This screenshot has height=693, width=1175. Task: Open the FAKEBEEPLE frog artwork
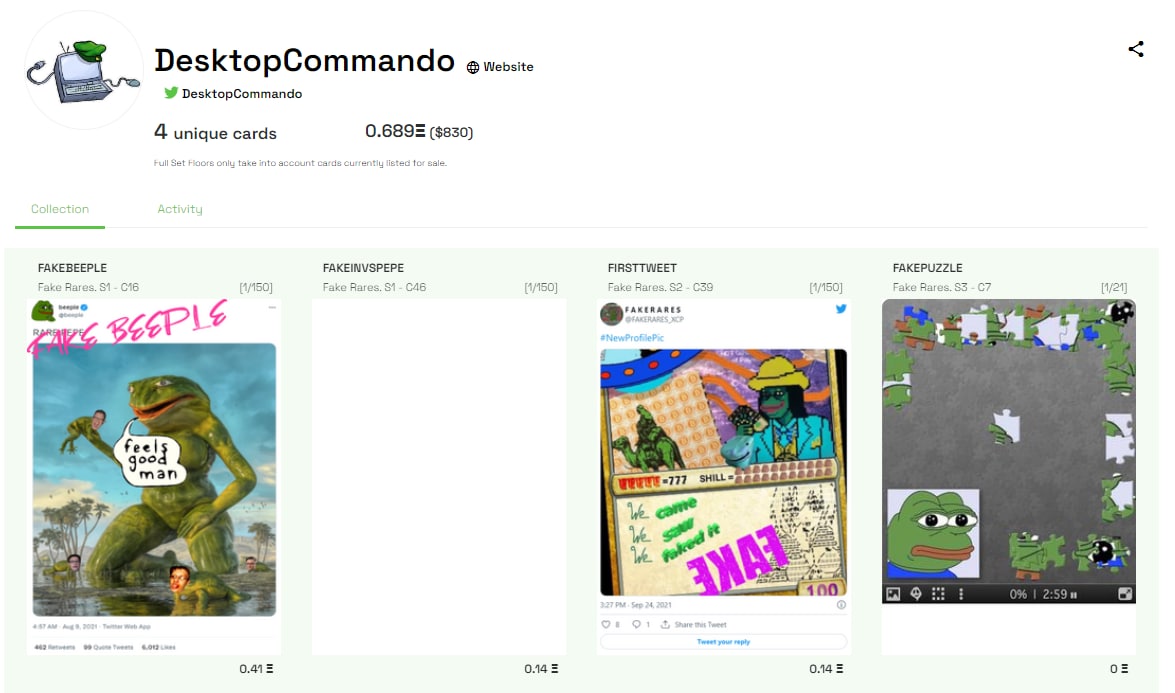(x=154, y=476)
